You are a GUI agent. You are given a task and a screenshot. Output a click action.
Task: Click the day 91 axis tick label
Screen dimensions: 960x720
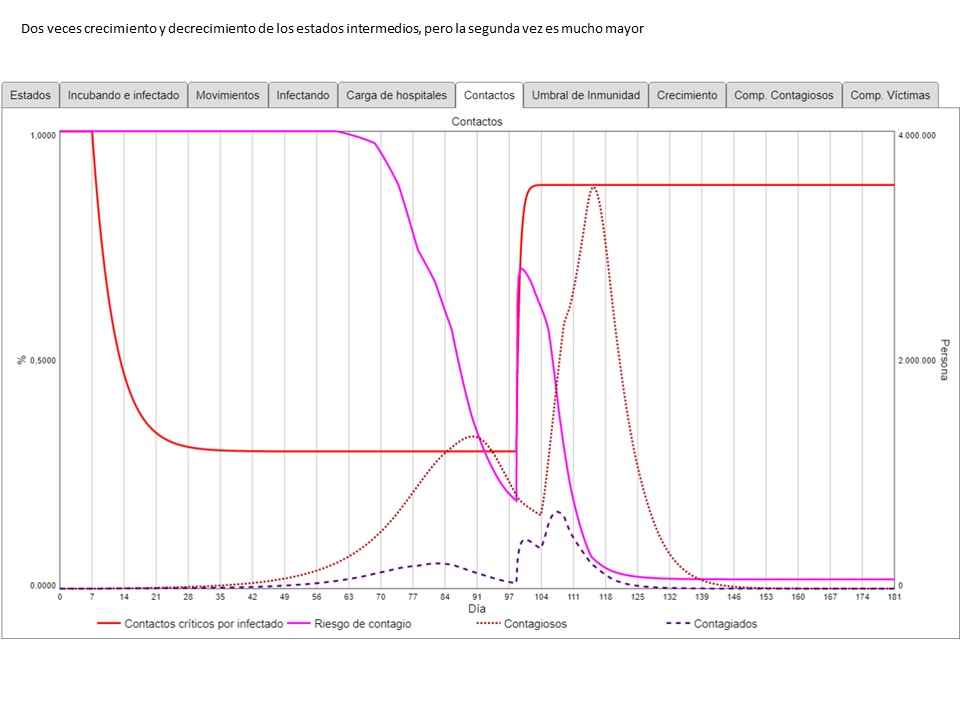(x=477, y=596)
